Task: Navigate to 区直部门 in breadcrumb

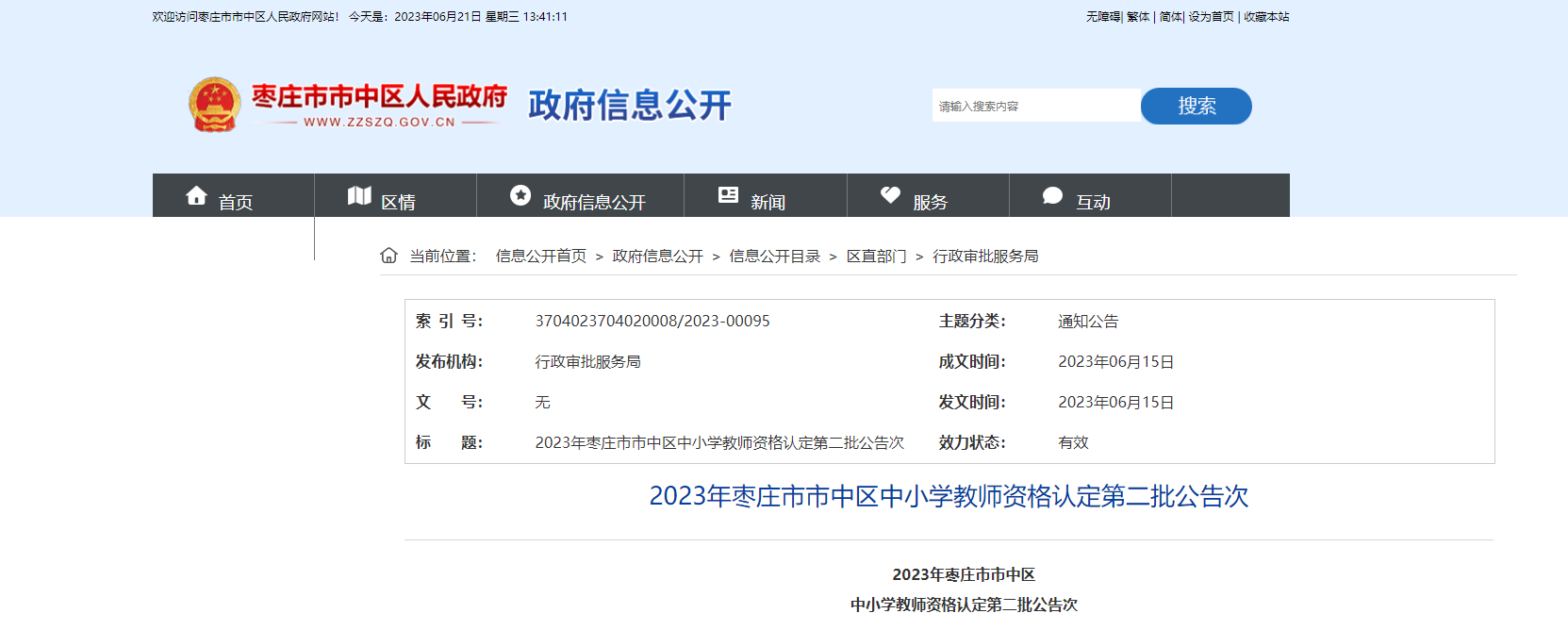Action: tap(876, 257)
